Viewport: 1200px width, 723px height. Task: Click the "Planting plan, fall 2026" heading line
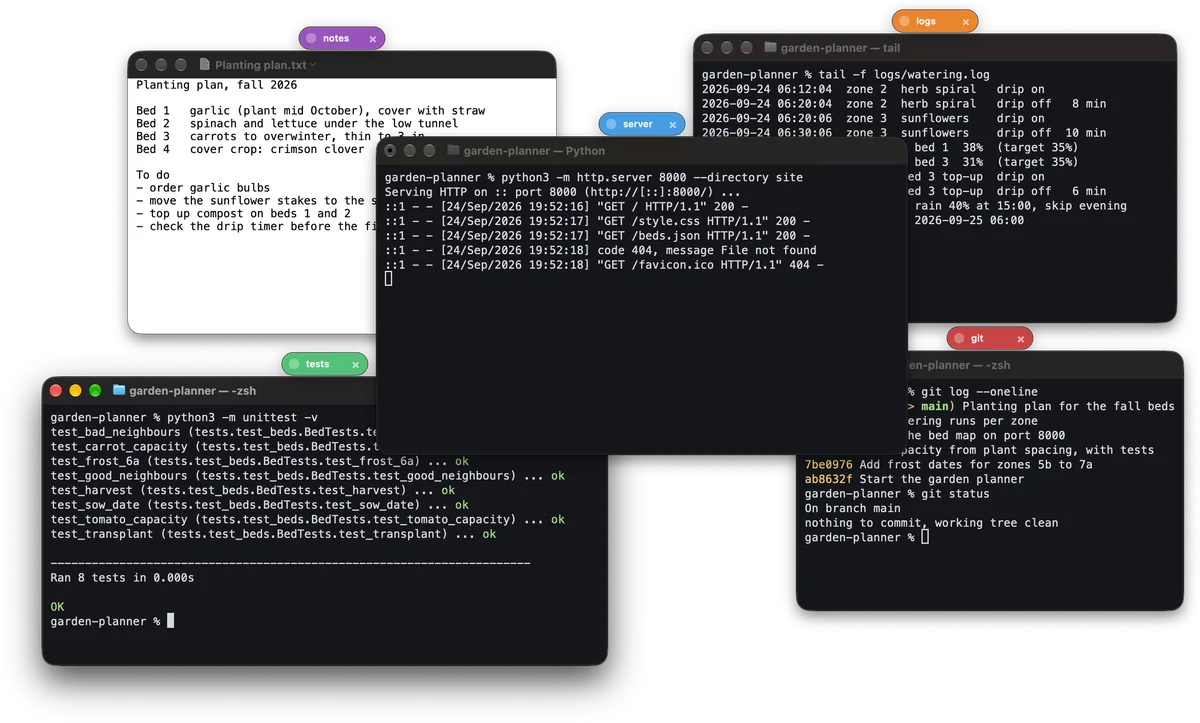coord(216,86)
